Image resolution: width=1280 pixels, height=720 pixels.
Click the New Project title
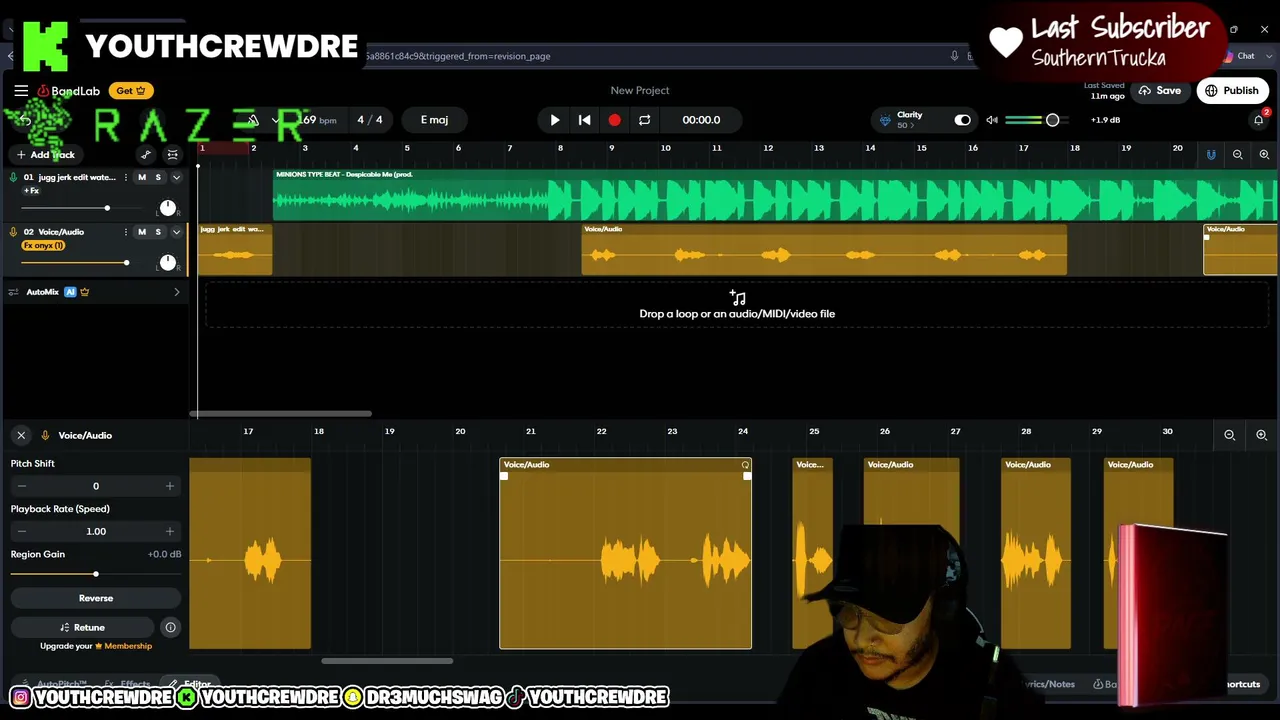[640, 90]
